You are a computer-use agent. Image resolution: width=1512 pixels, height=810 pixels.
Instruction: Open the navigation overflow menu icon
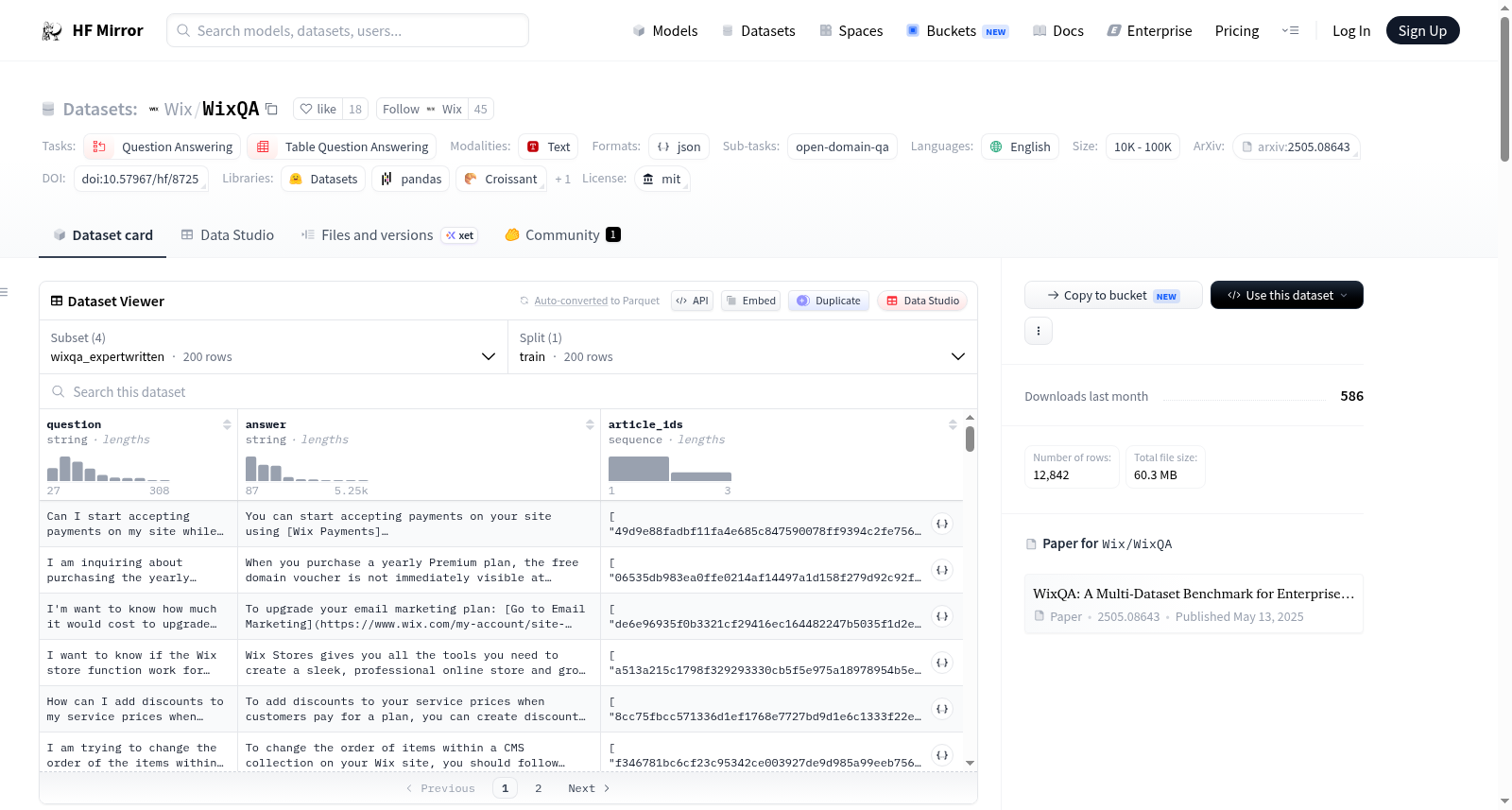coord(1290,30)
